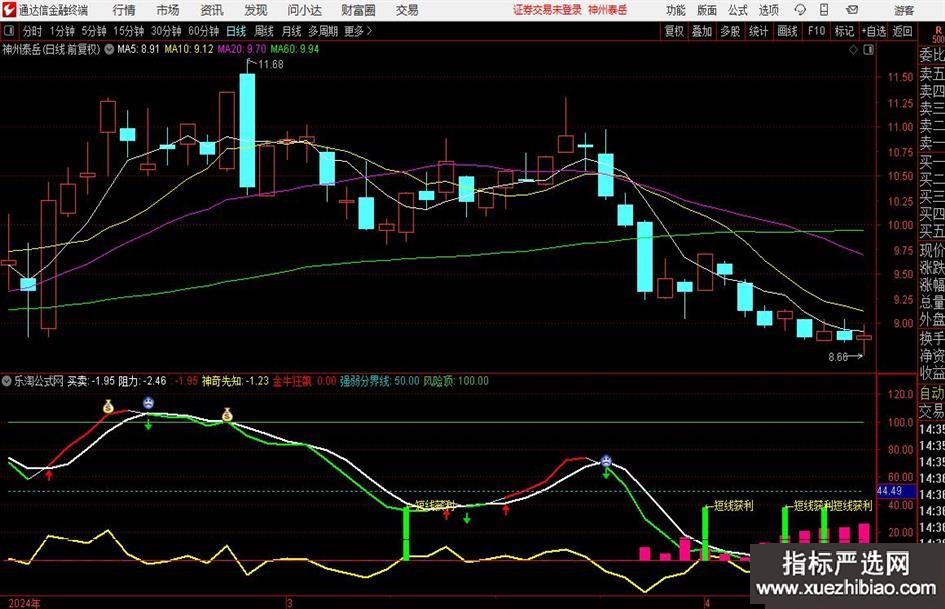Click the second money bag signal icon
This screenshot has width=945, height=609.
[227, 414]
